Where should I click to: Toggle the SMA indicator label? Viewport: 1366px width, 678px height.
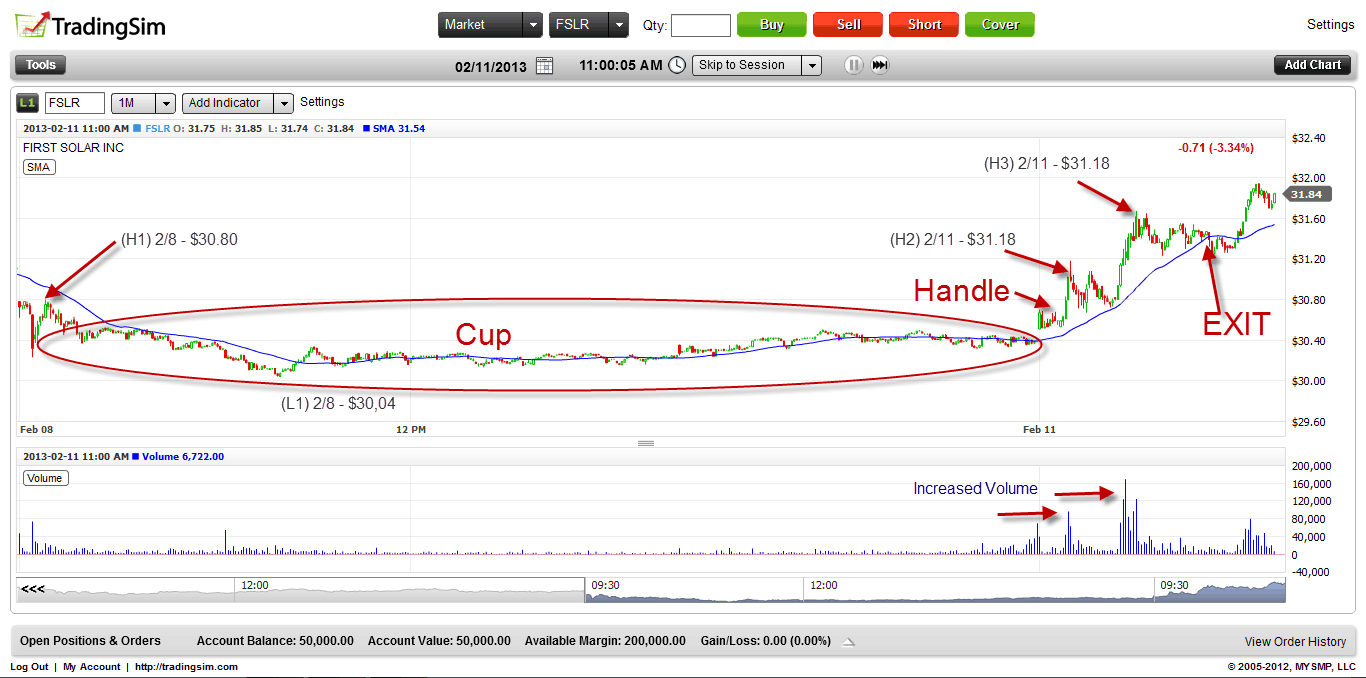[38, 166]
